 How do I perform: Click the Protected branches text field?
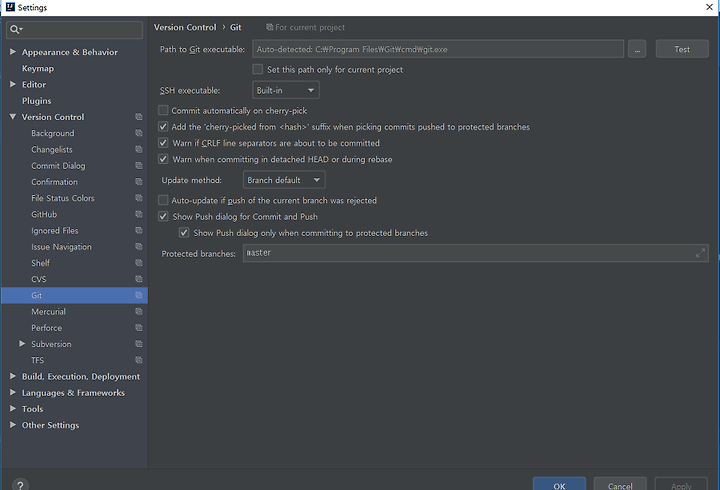click(475, 253)
